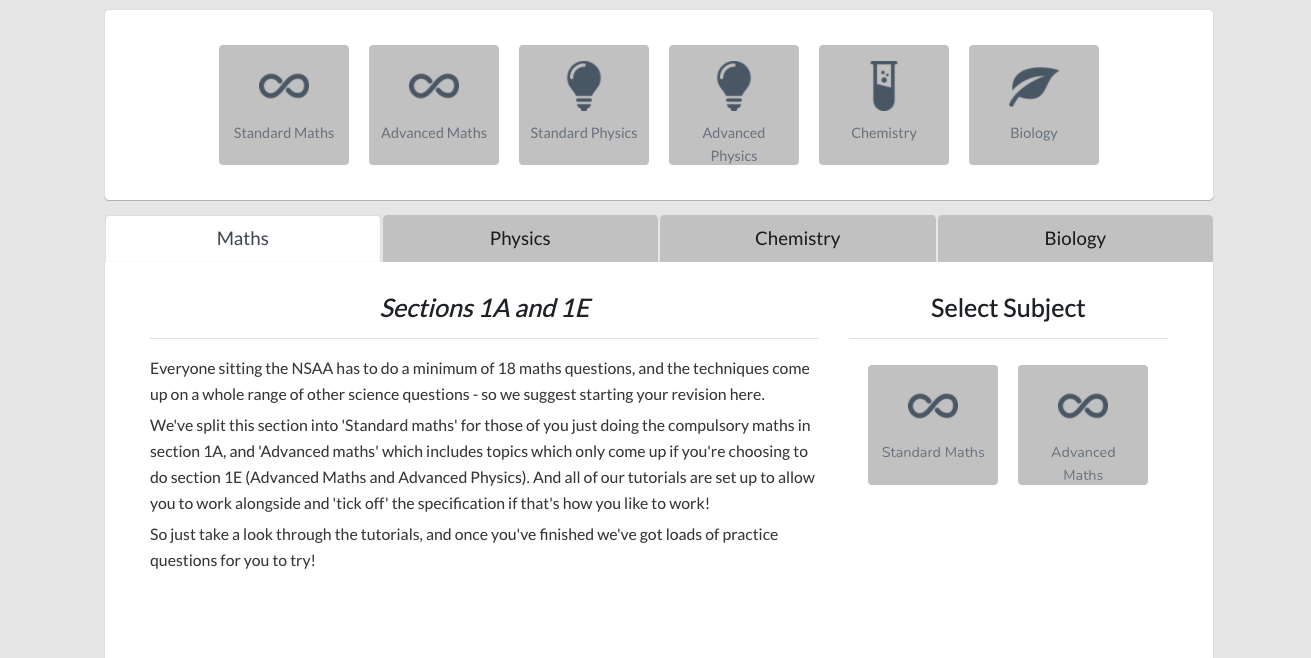Click infinity icon for Standard Maths under Select Subject

[933, 405]
